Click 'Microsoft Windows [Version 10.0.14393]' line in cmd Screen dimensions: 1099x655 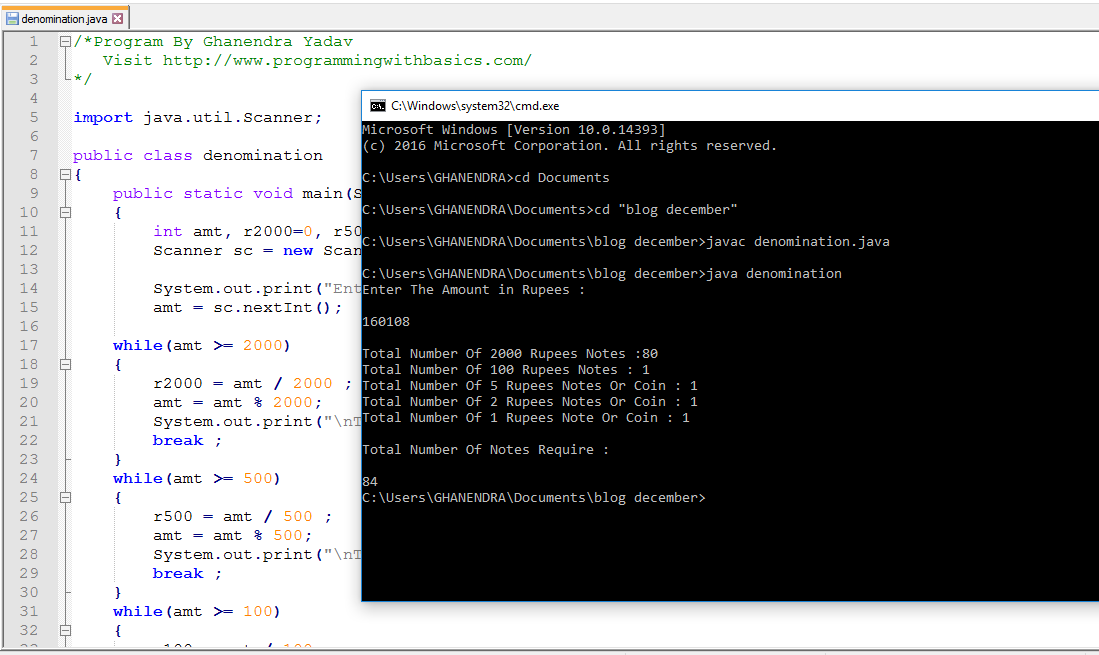(514, 130)
